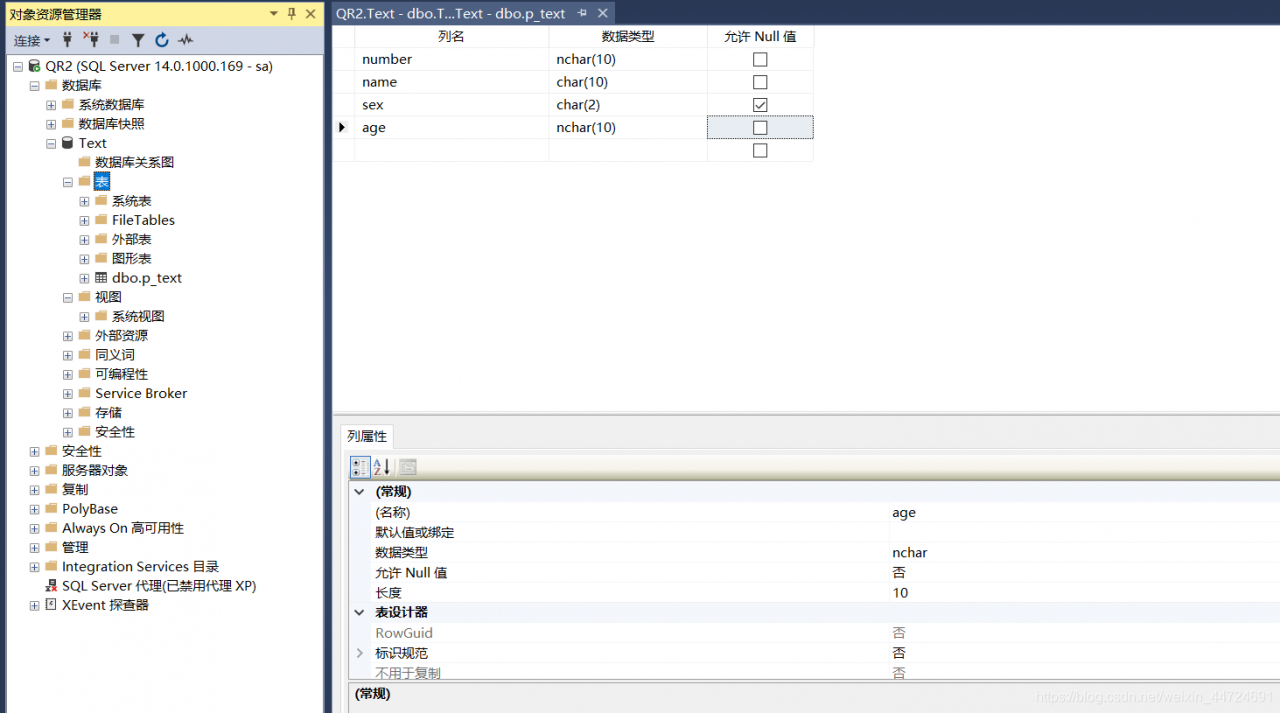Select the QR2 SQL Server node

tap(159, 66)
